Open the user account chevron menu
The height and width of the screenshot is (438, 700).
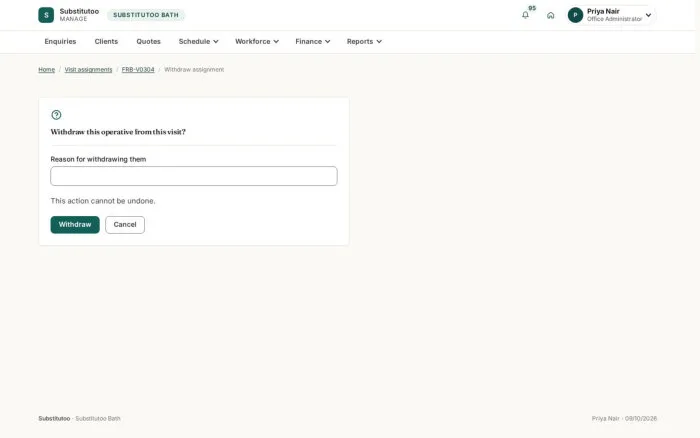coord(648,15)
